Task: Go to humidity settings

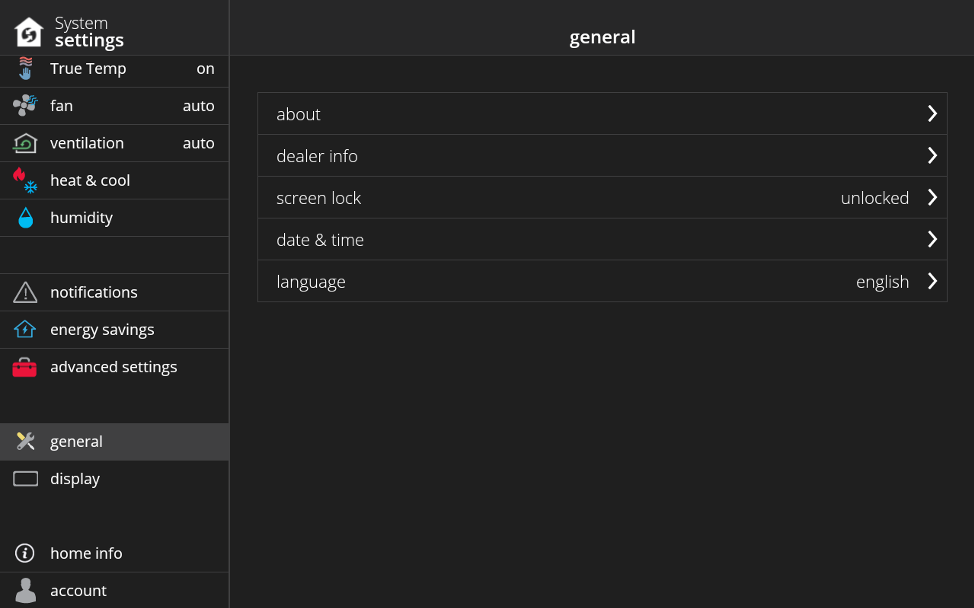Action: point(114,218)
